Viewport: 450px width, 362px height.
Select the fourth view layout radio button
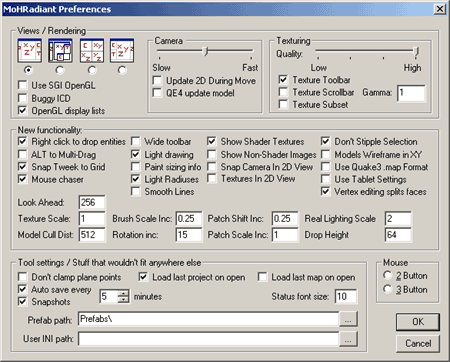click(122, 70)
